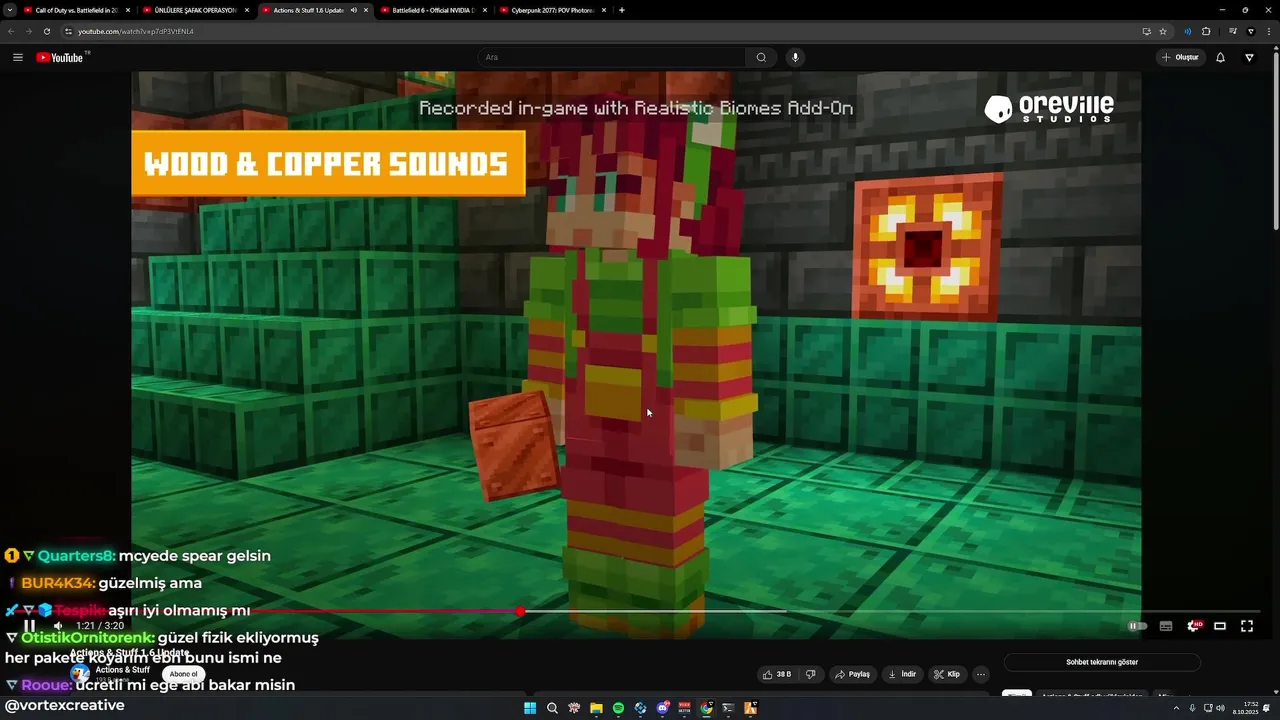Image resolution: width=1280 pixels, height=720 pixels.
Task: Toggle the autoplay switch in the player
Action: tap(1138, 626)
